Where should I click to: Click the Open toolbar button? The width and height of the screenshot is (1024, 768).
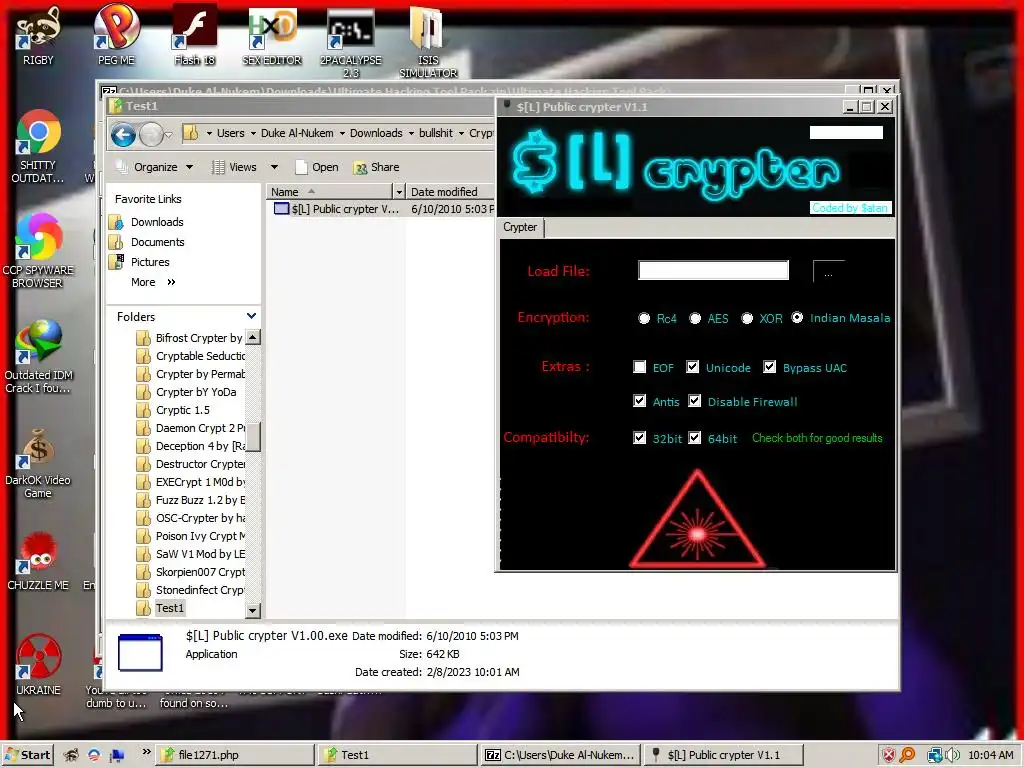click(x=317, y=167)
